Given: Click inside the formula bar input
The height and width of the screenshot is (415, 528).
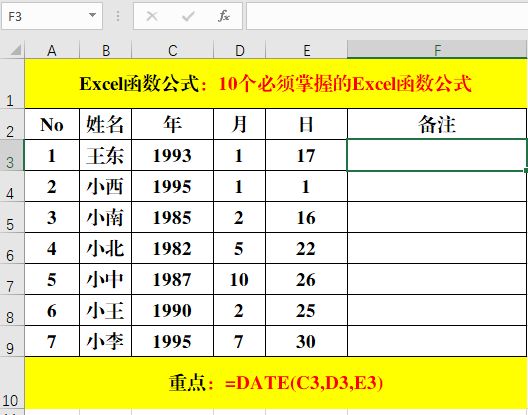Looking at the screenshot, I should click(x=387, y=16).
